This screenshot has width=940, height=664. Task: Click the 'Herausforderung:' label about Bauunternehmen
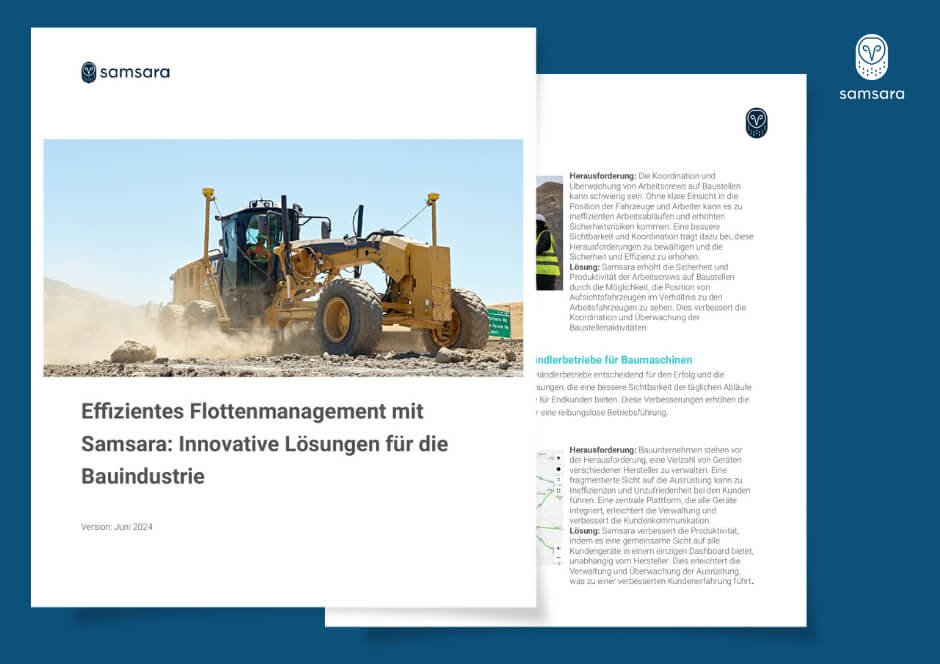[602, 449]
